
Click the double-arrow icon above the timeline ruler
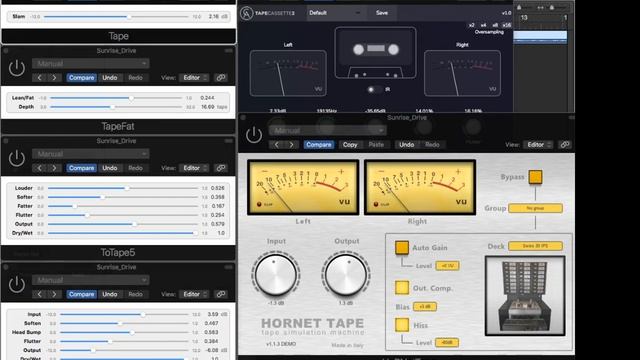[x=540, y=7]
